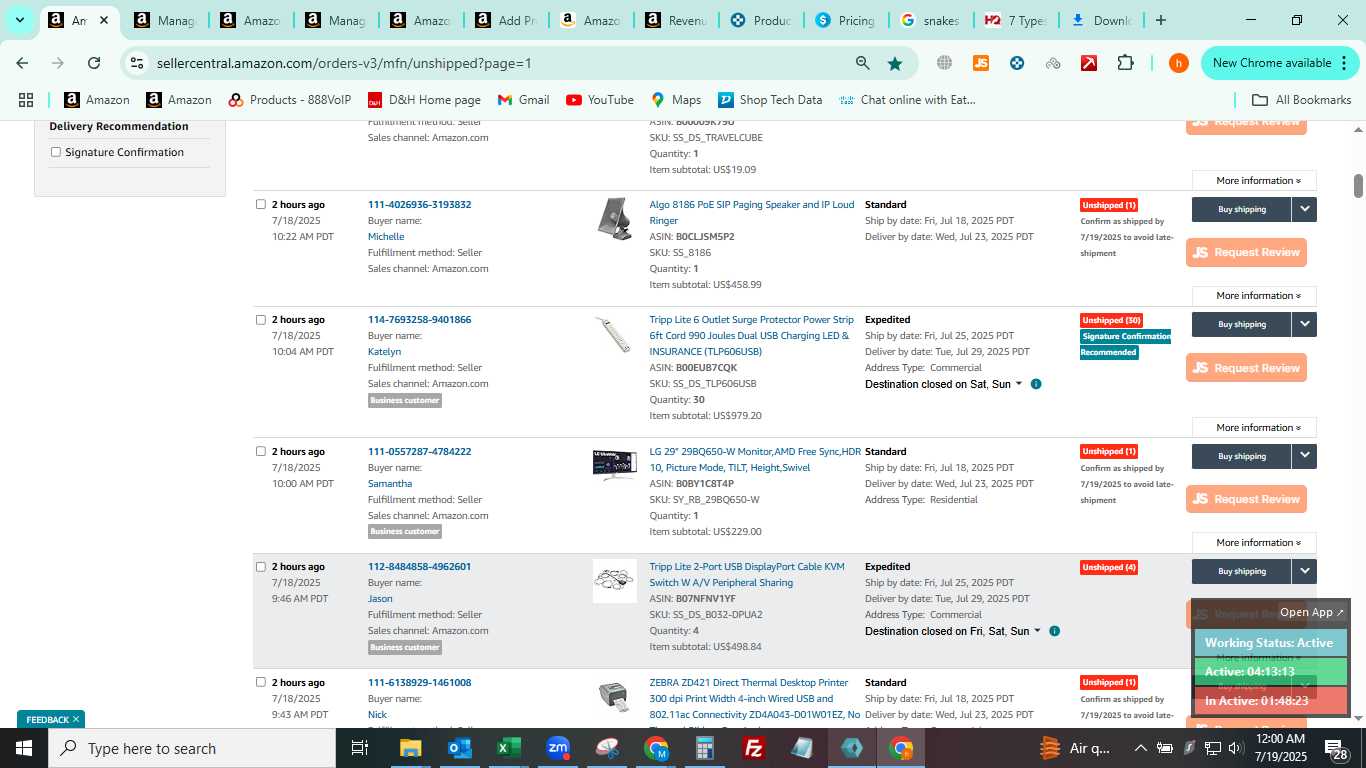Viewport: 1366px width, 768px height.
Task: Open D&H Home page bookmark
Action: coord(424,100)
